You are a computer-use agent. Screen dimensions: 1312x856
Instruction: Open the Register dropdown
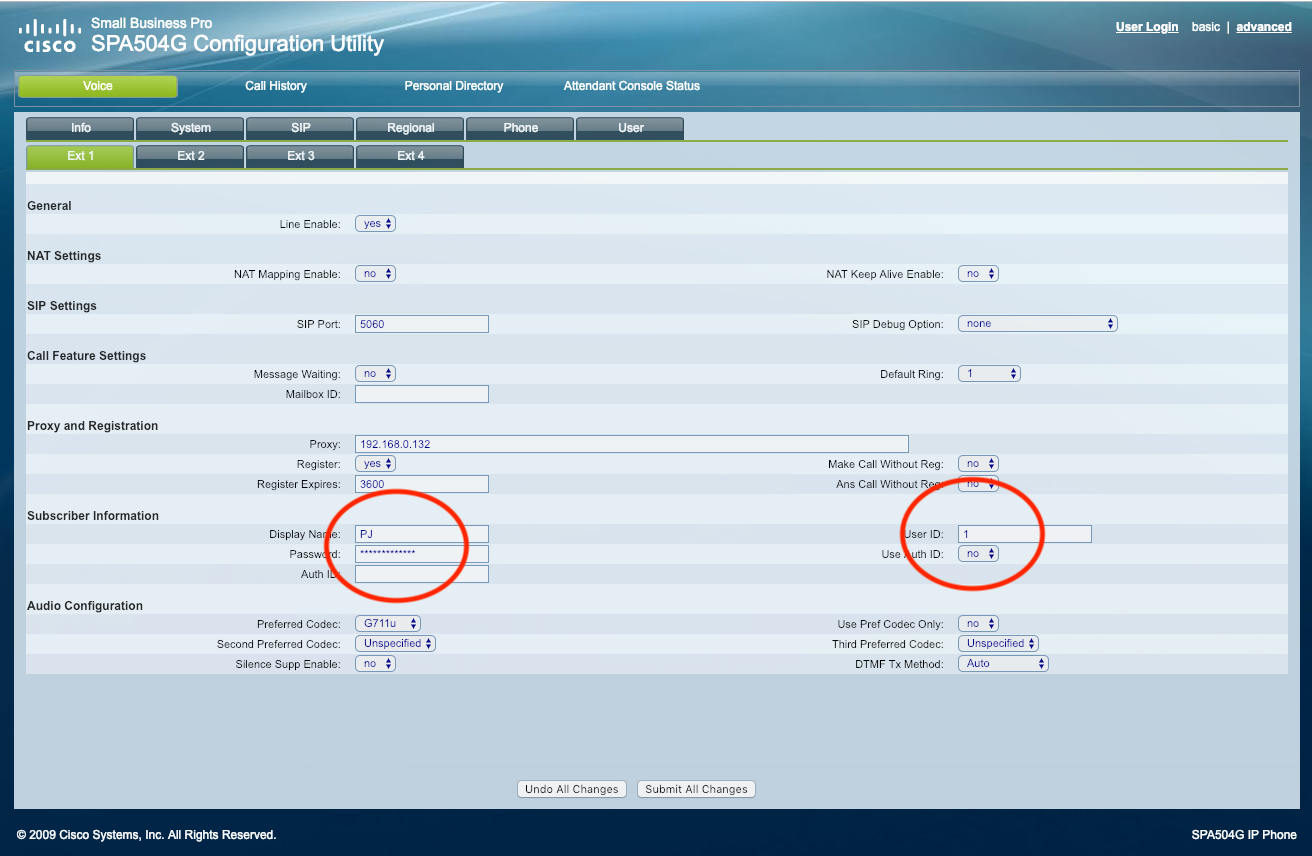pyautogui.click(x=376, y=464)
